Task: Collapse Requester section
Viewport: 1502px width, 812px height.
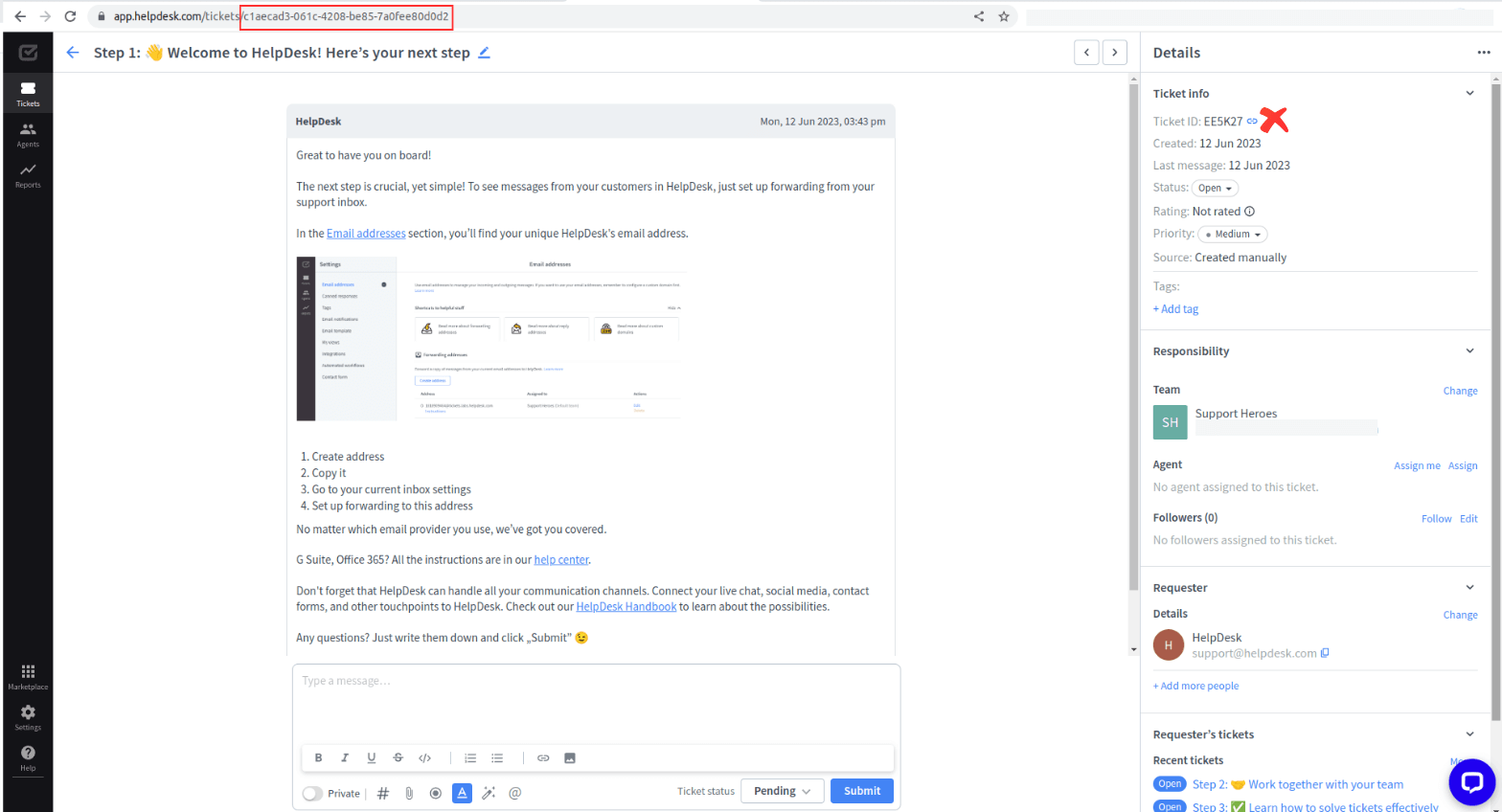Action: tap(1469, 587)
